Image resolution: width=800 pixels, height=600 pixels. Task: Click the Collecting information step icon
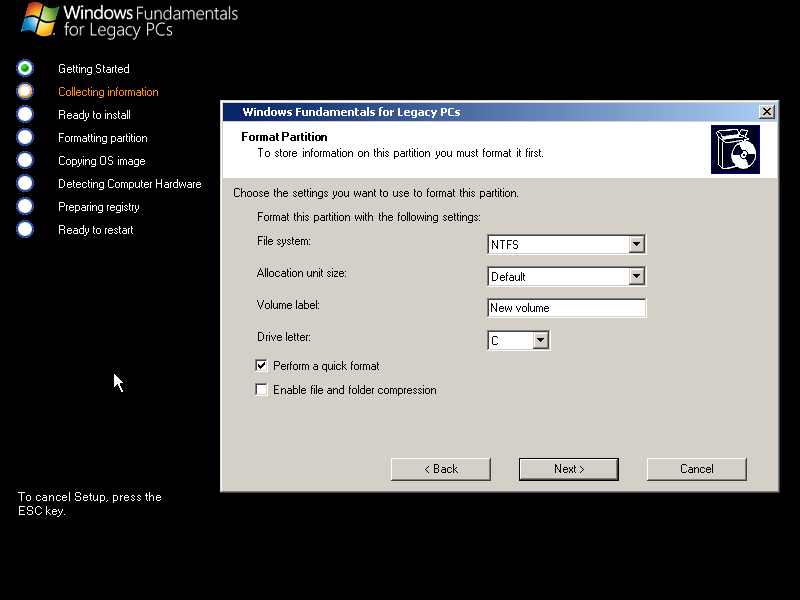(24, 91)
